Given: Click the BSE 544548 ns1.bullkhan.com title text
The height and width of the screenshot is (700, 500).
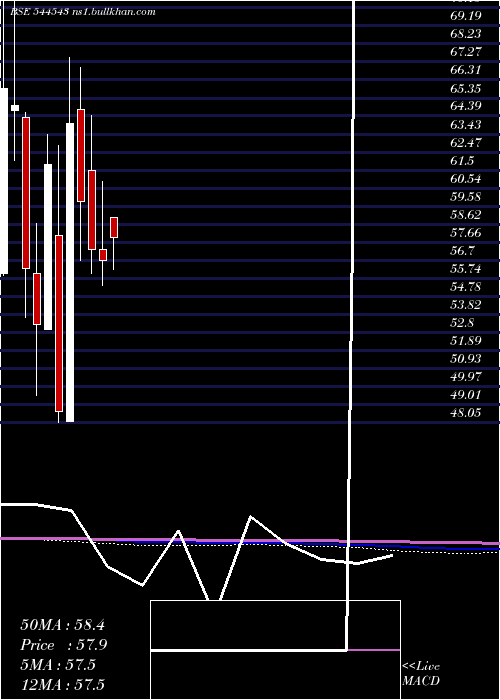Looking at the screenshot, I should click(x=83, y=12).
